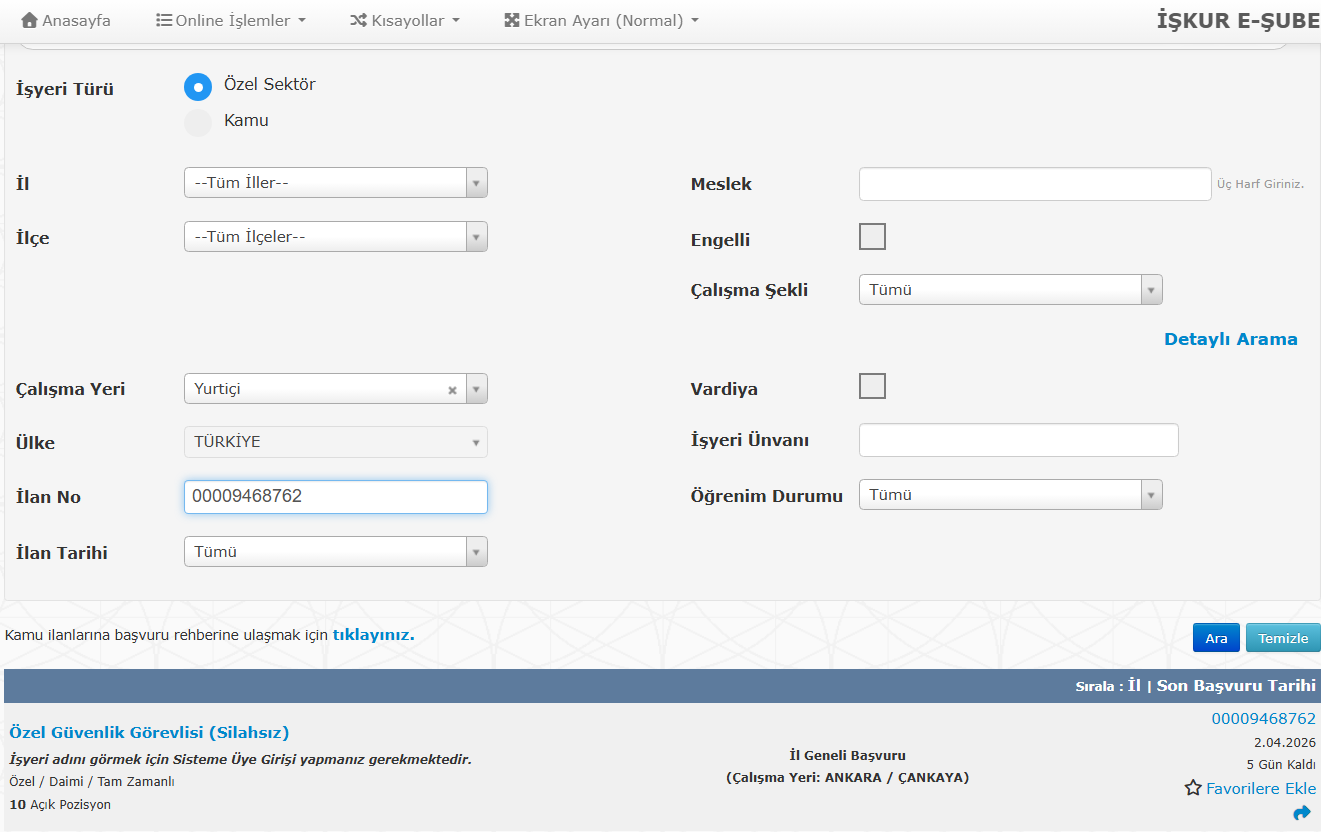This screenshot has width=1321, height=832.
Task: Select the Özel Sektör radio button
Action: 198,87
